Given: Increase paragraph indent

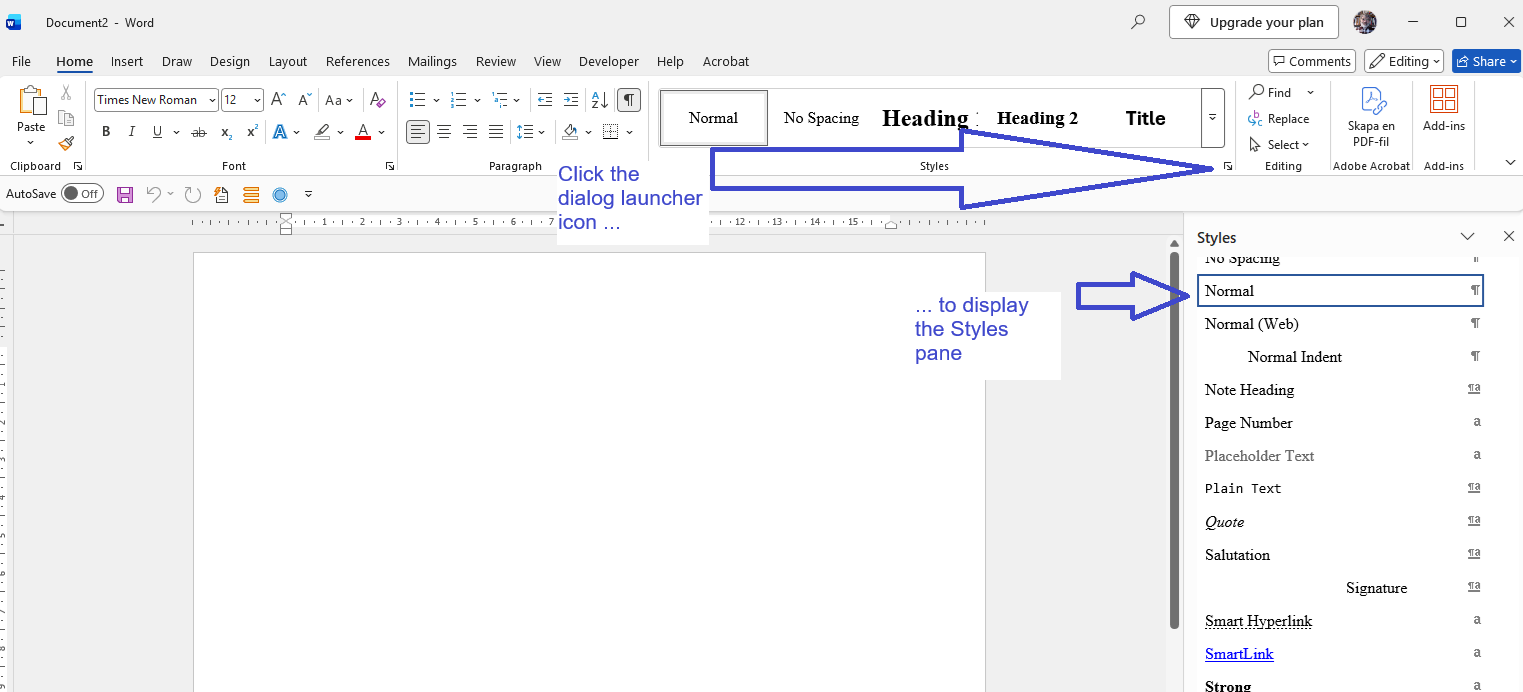Looking at the screenshot, I should 571,100.
